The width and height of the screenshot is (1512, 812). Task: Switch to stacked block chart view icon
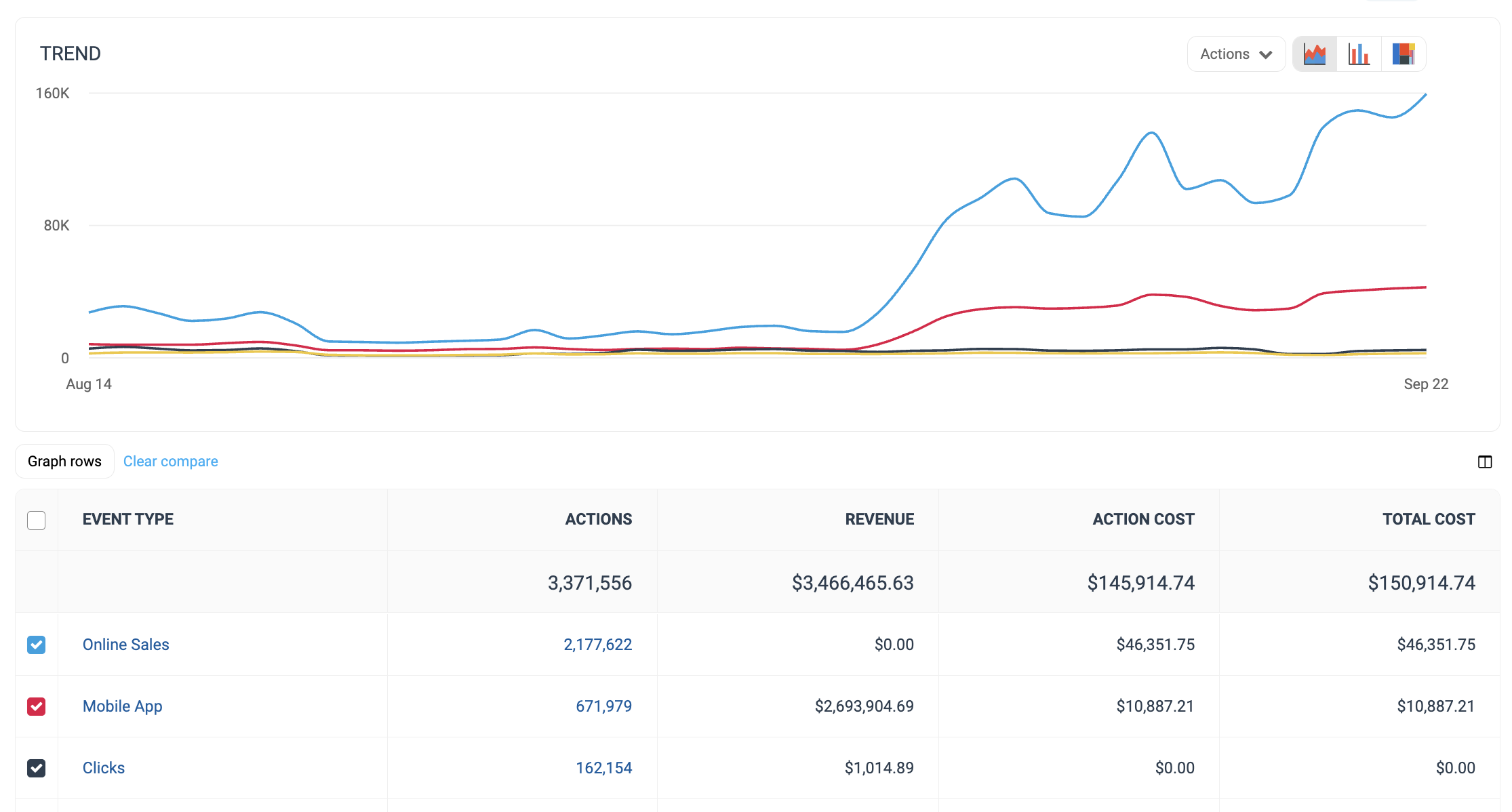pyautogui.click(x=1404, y=54)
